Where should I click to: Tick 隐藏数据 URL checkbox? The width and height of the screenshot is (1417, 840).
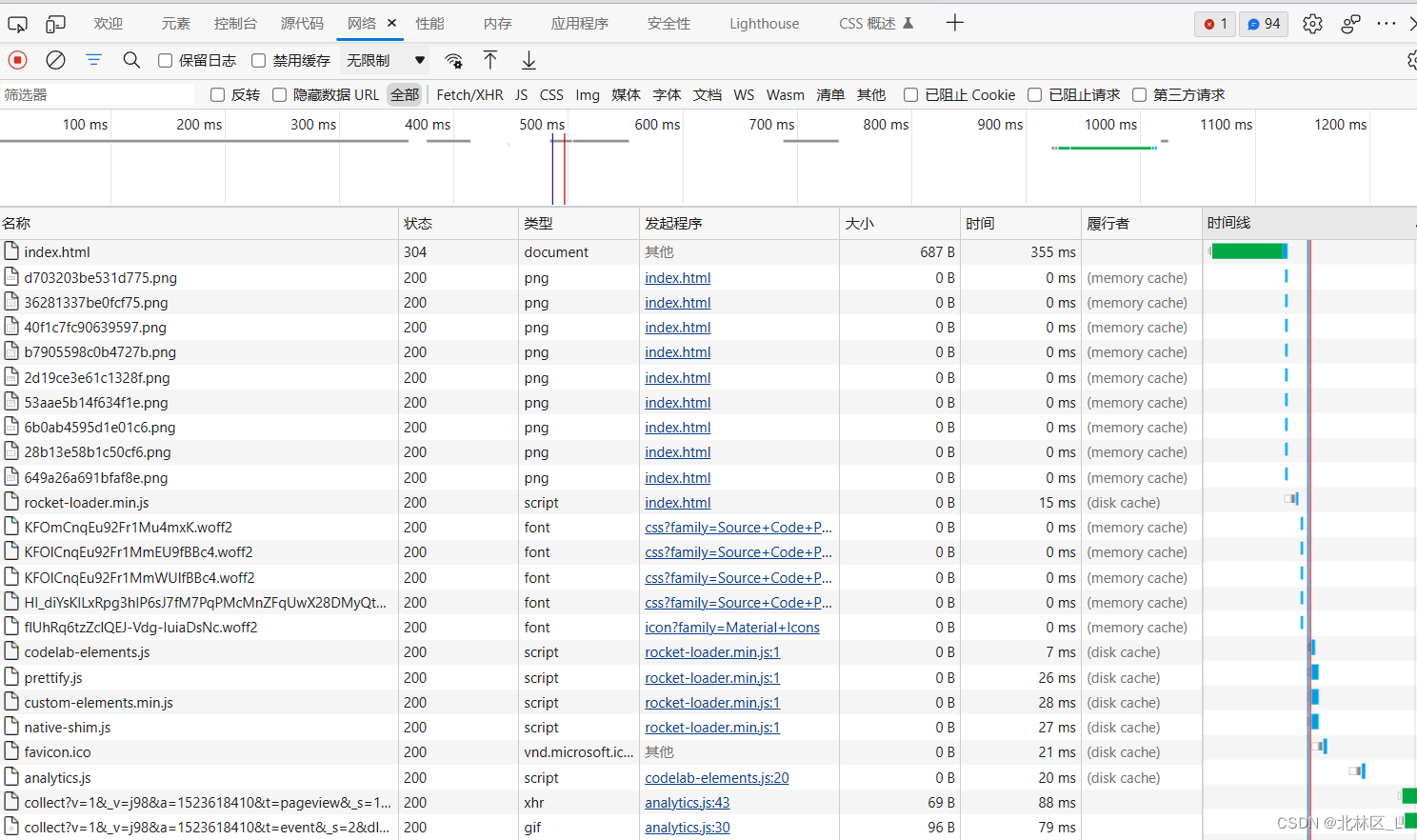coord(279,94)
